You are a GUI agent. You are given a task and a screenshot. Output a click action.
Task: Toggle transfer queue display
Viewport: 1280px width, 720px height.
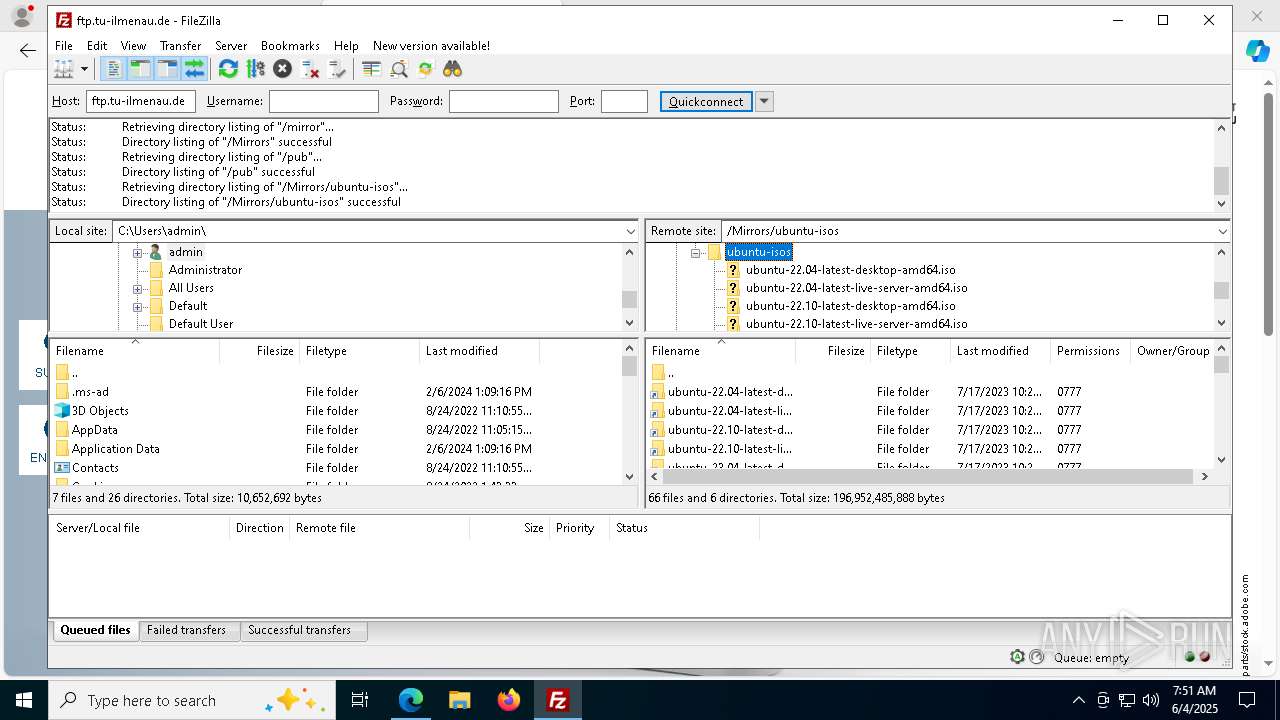(194, 69)
